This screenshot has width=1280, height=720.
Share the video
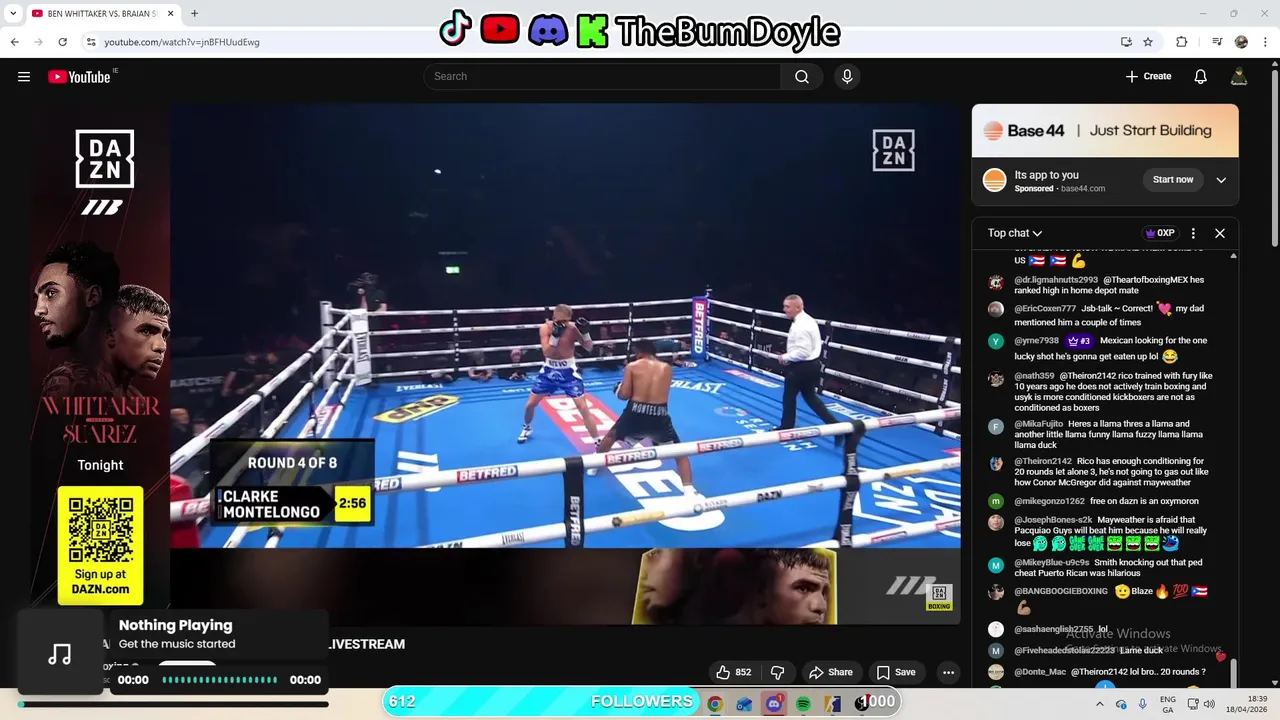click(x=831, y=672)
